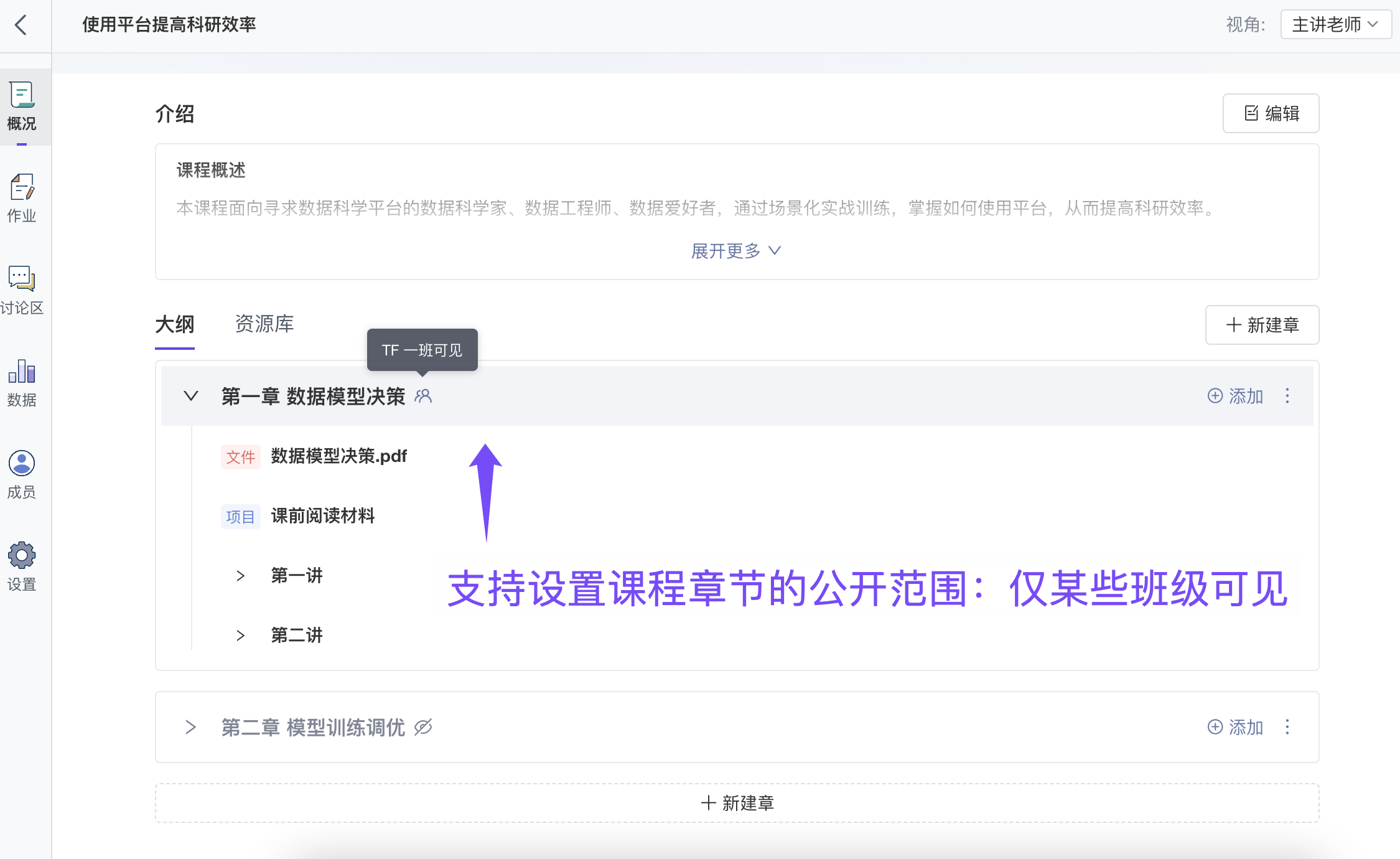Viewport: 1400px width, 859px height.
Task: Expand the 第一讲 section
Action: pyautogui.click(x=241, y=576)
